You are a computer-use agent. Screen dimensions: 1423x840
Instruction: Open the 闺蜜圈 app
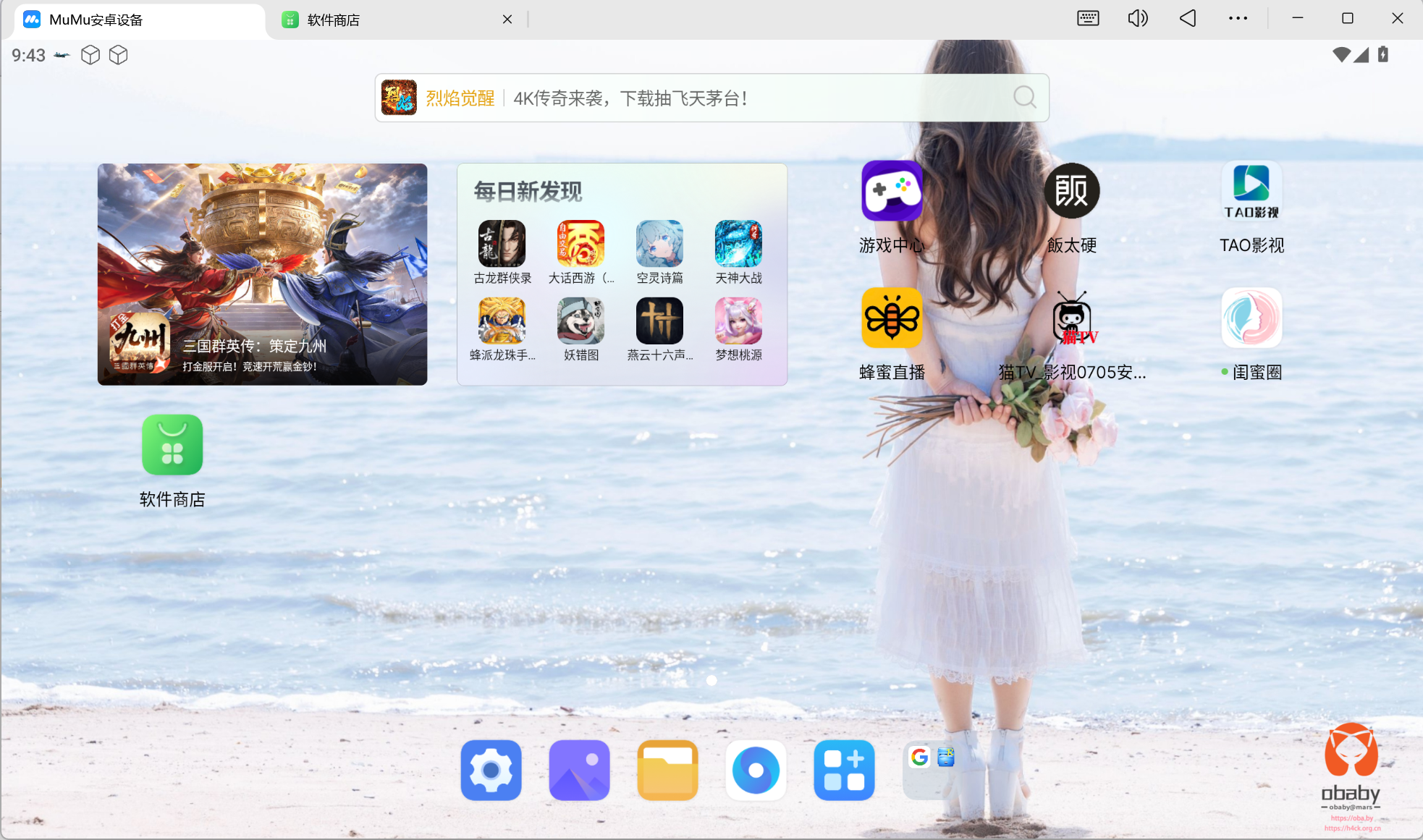tap(1251, 318)
